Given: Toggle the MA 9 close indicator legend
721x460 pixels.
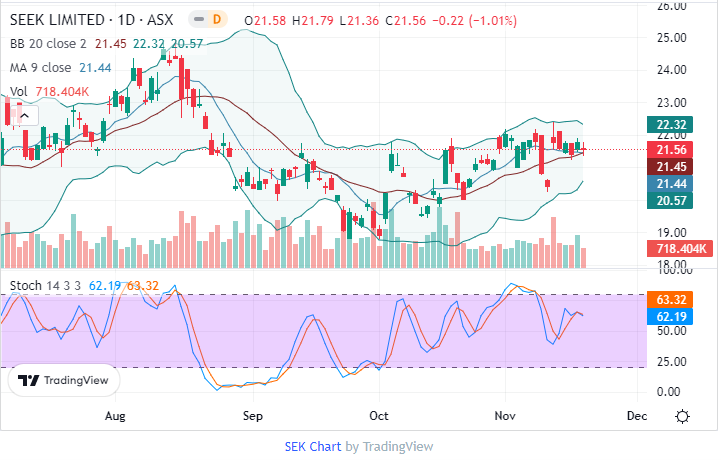Looking at the screenshot, I should 42,67.
